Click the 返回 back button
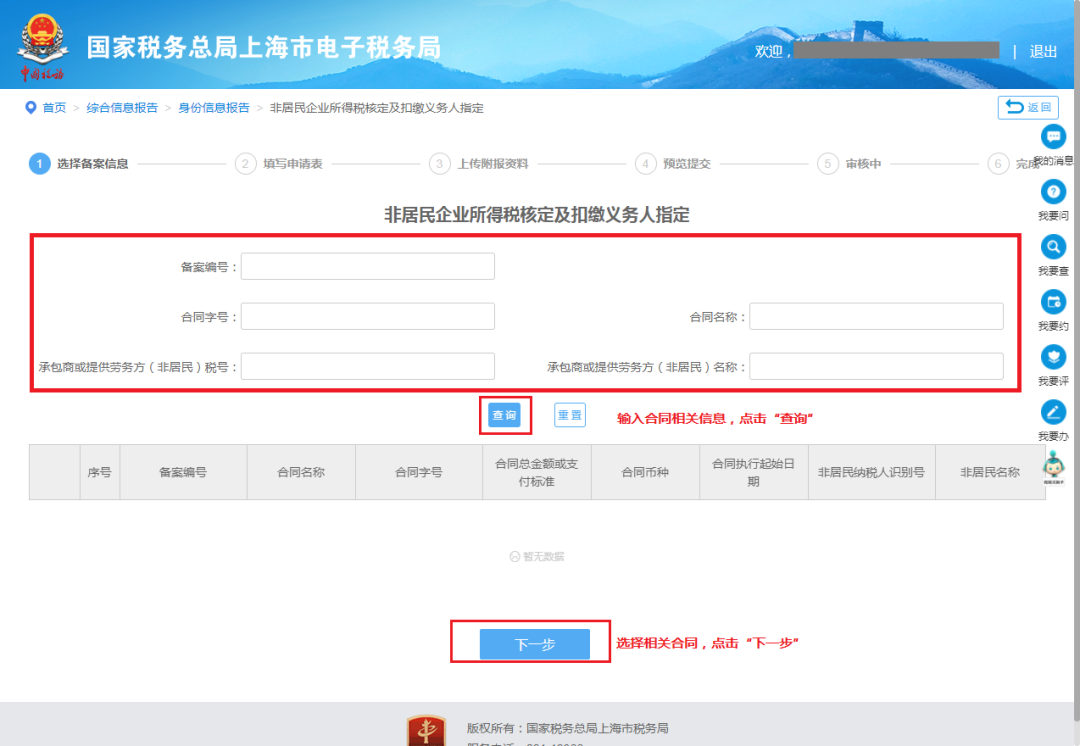The image size is (1080, 746). click(x=1028, y=107)
